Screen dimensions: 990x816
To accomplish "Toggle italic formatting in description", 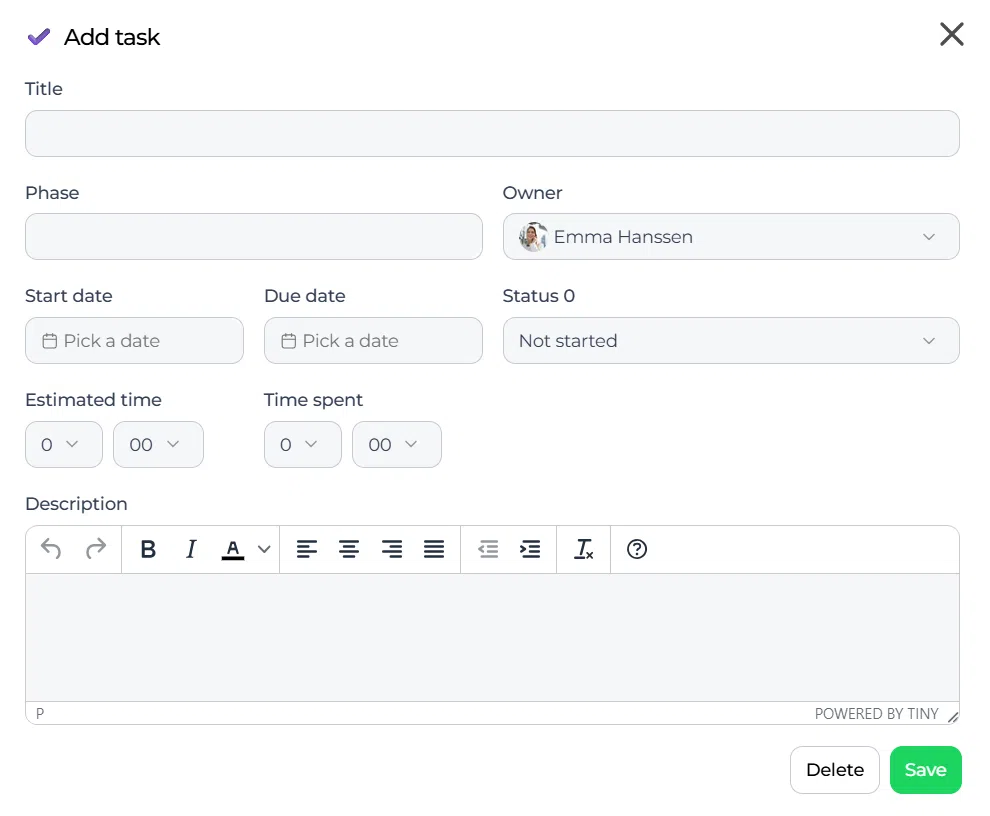I will 191,549.
